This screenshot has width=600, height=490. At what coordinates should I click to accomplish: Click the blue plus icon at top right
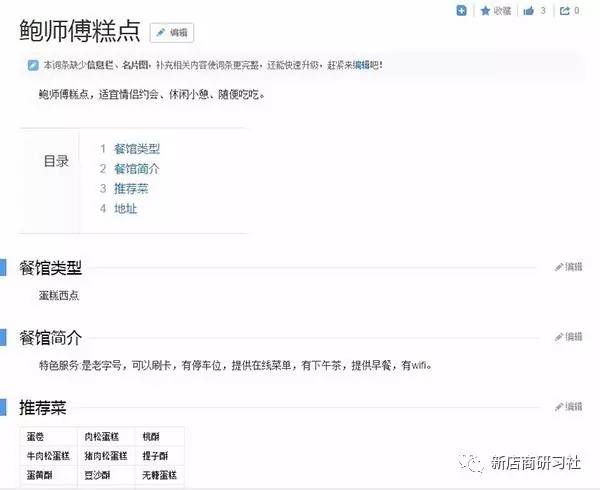click(461, 11)
